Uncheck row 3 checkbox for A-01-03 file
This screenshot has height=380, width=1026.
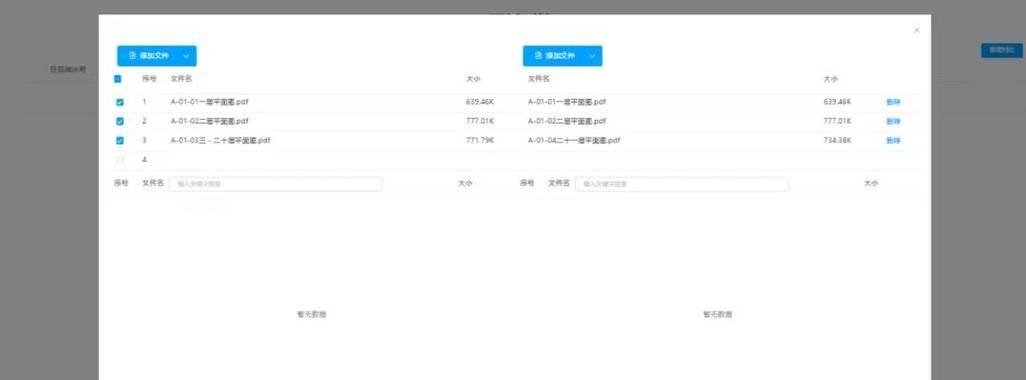point(120,141)
